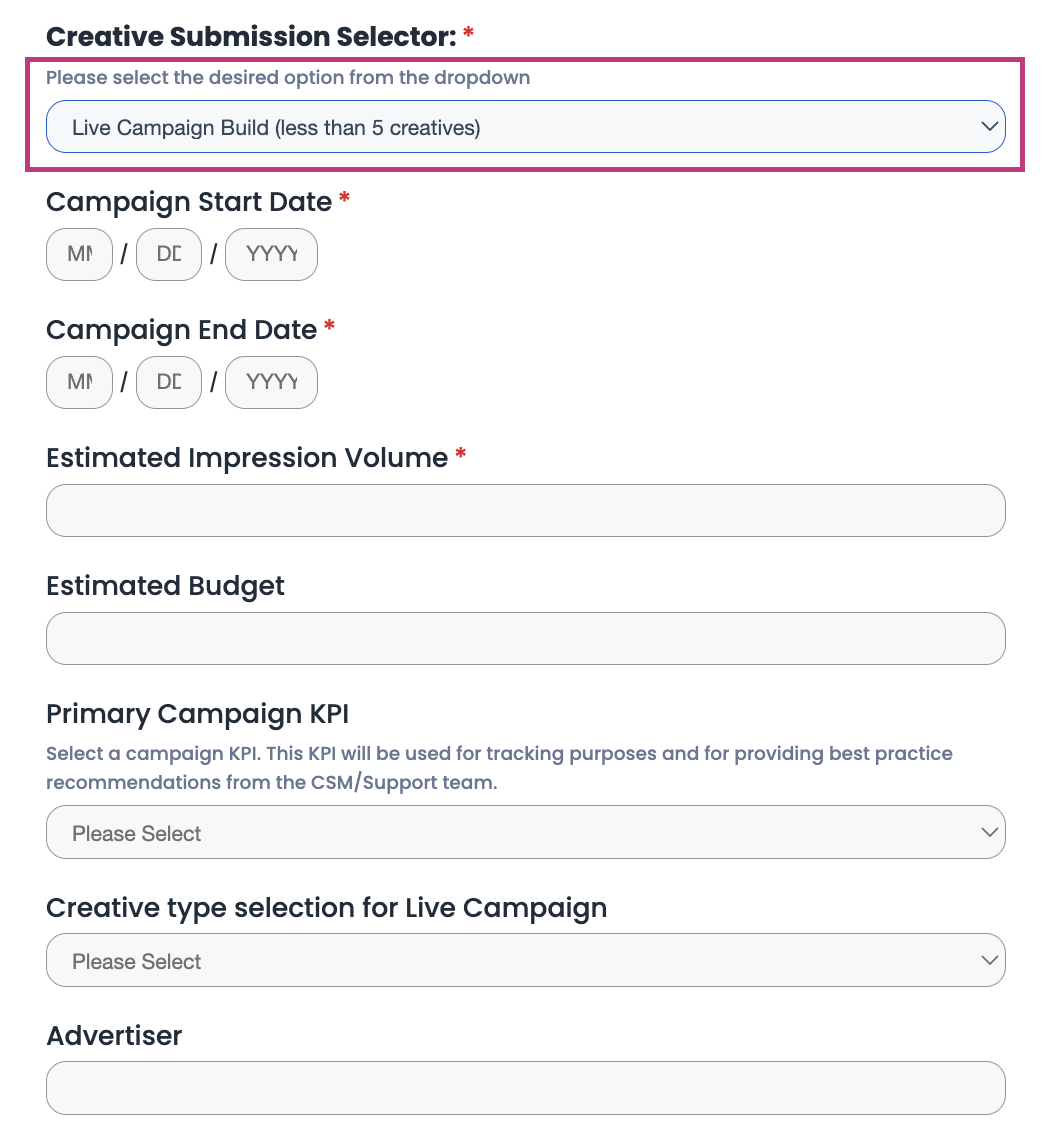Focus the Campaign End Date year field
This screenshot has width=1050, height=1148.
pyautogui.click(x=271, y=383)
